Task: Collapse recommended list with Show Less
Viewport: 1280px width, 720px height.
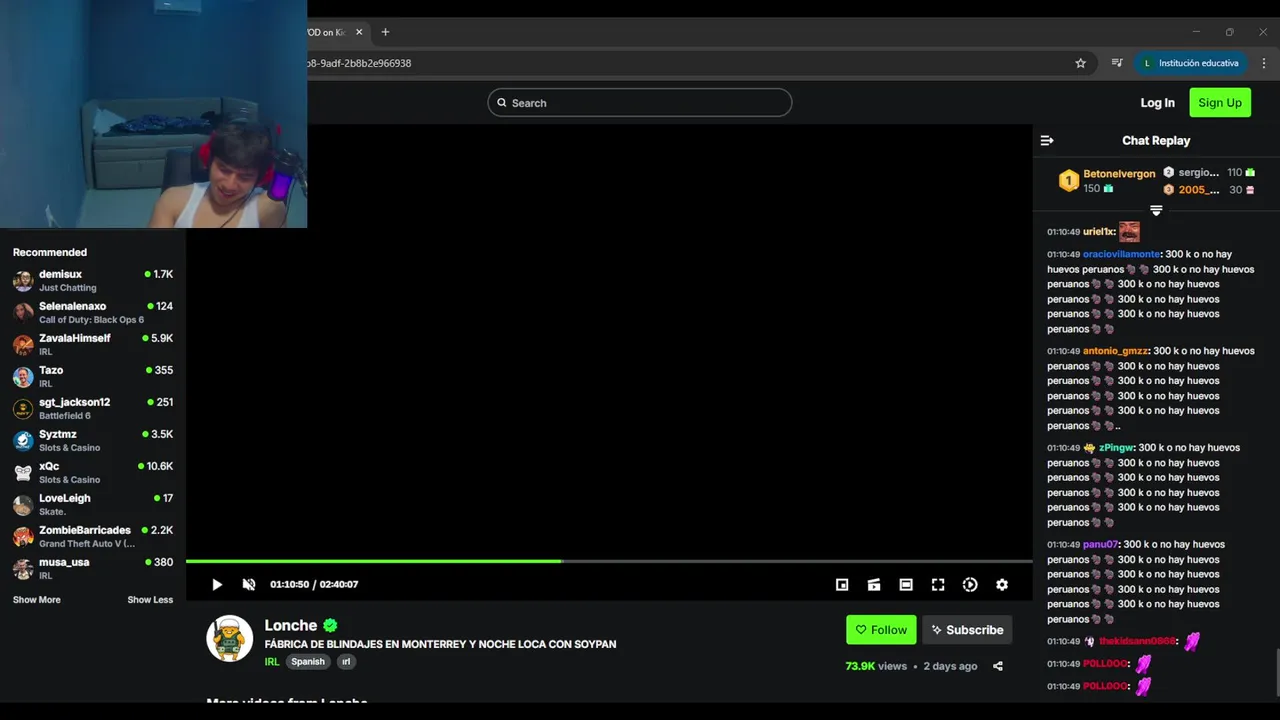Action: (150, 600)
